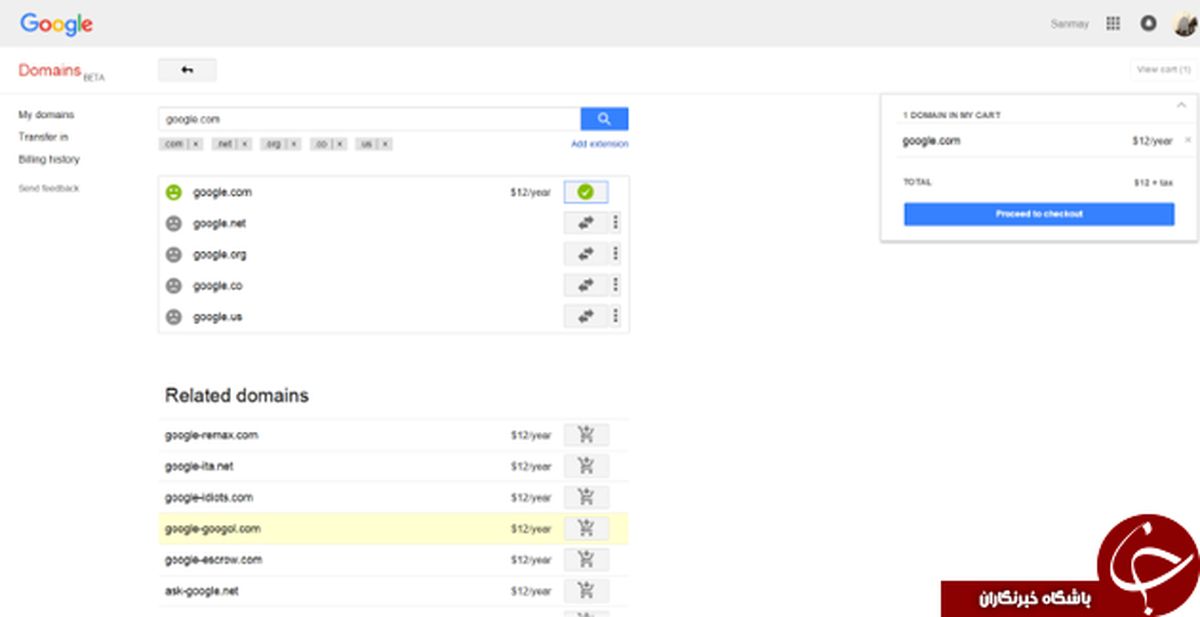Screen dimensions: 1200x617
Task: Click Send feedback link
Action: click(49, 188)
